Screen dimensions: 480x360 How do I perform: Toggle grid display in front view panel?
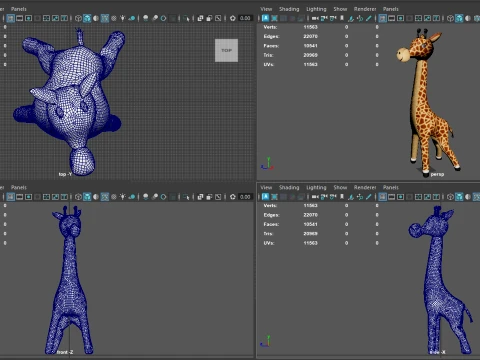point(11,197)
